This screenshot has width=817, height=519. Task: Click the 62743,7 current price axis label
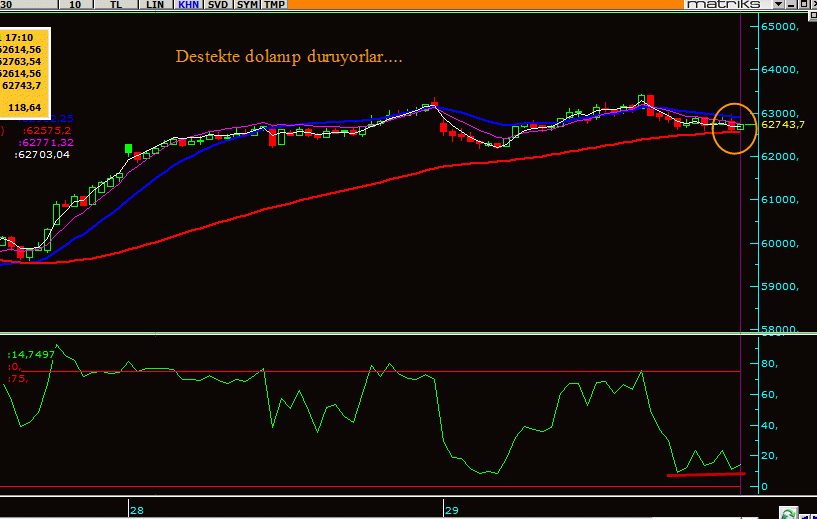[x=783, y=125]
